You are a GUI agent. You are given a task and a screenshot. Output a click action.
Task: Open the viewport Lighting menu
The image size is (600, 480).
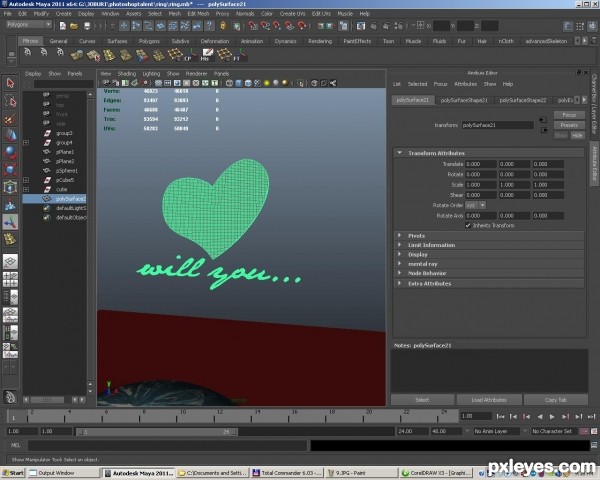pyautogui.click(x=151, y=73)
